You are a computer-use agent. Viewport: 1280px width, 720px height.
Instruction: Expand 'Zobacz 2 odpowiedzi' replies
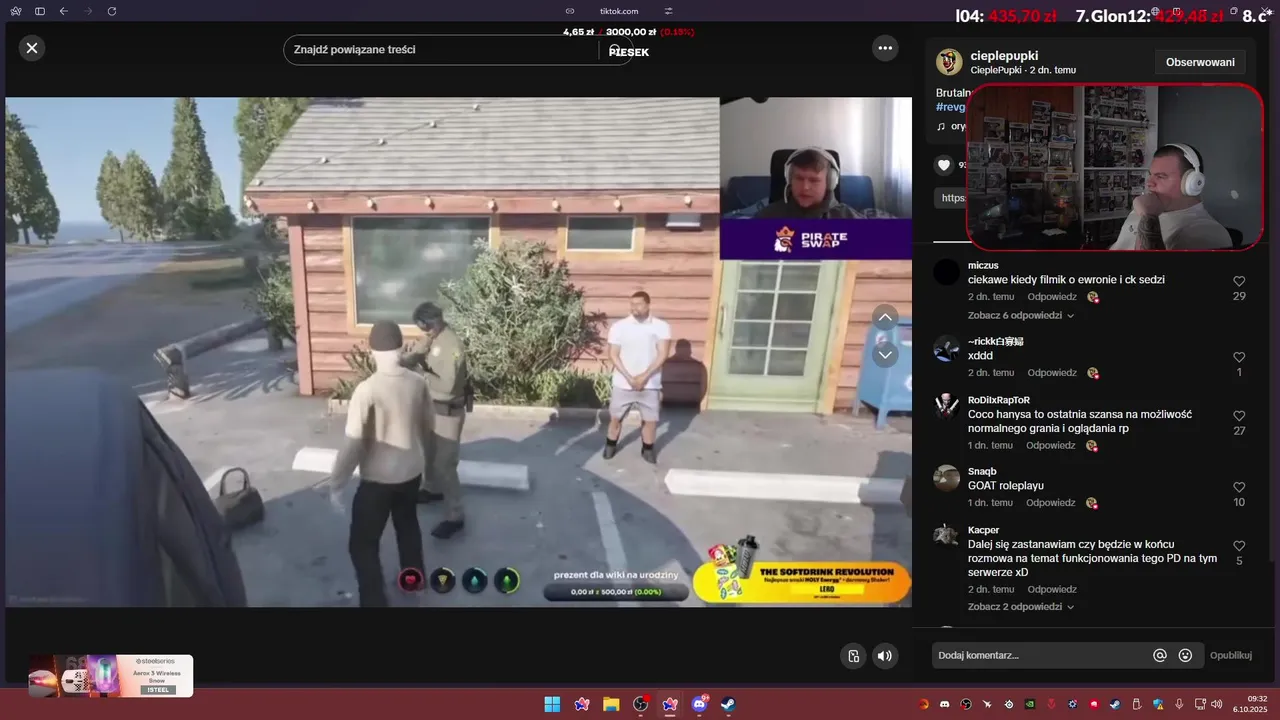(x=1021, y=607)
